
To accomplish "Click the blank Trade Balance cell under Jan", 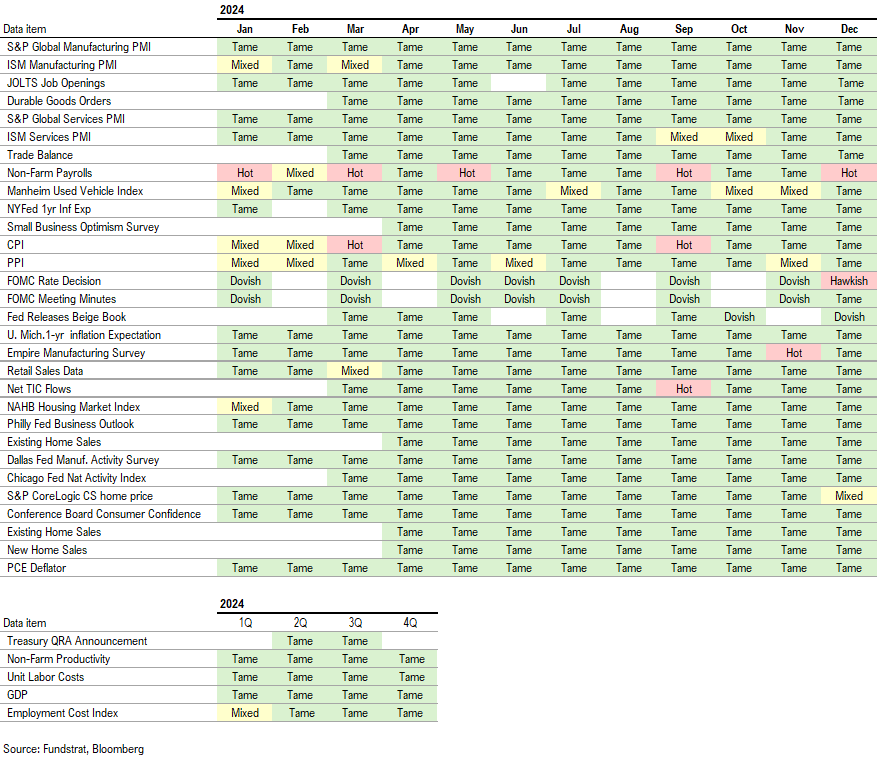I will pos(245,155).
